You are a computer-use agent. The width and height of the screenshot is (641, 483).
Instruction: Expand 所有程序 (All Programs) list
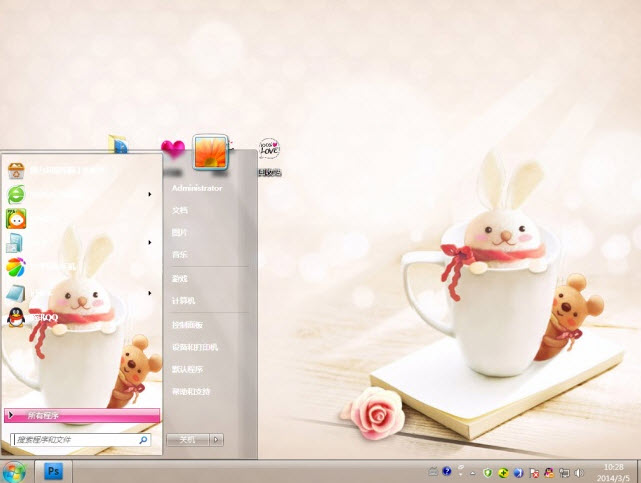[x=82, y=414]
